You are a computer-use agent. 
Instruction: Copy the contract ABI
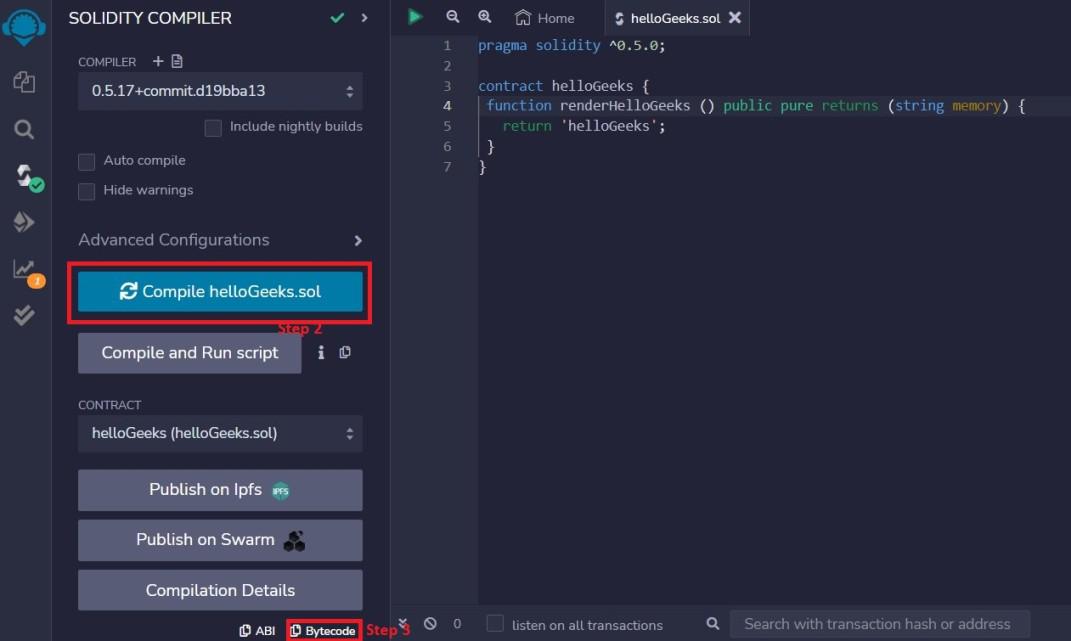click(258, 630)
